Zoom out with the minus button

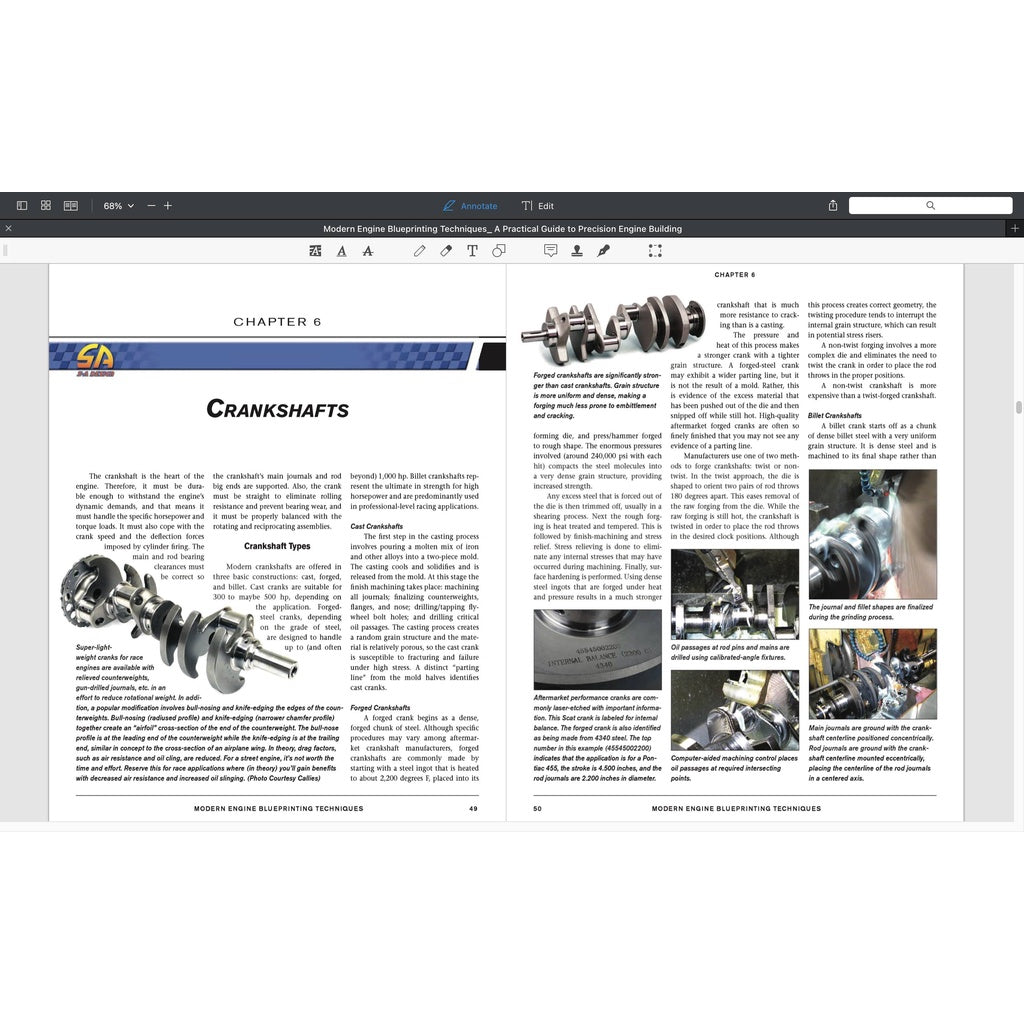(x=150, y=205)
